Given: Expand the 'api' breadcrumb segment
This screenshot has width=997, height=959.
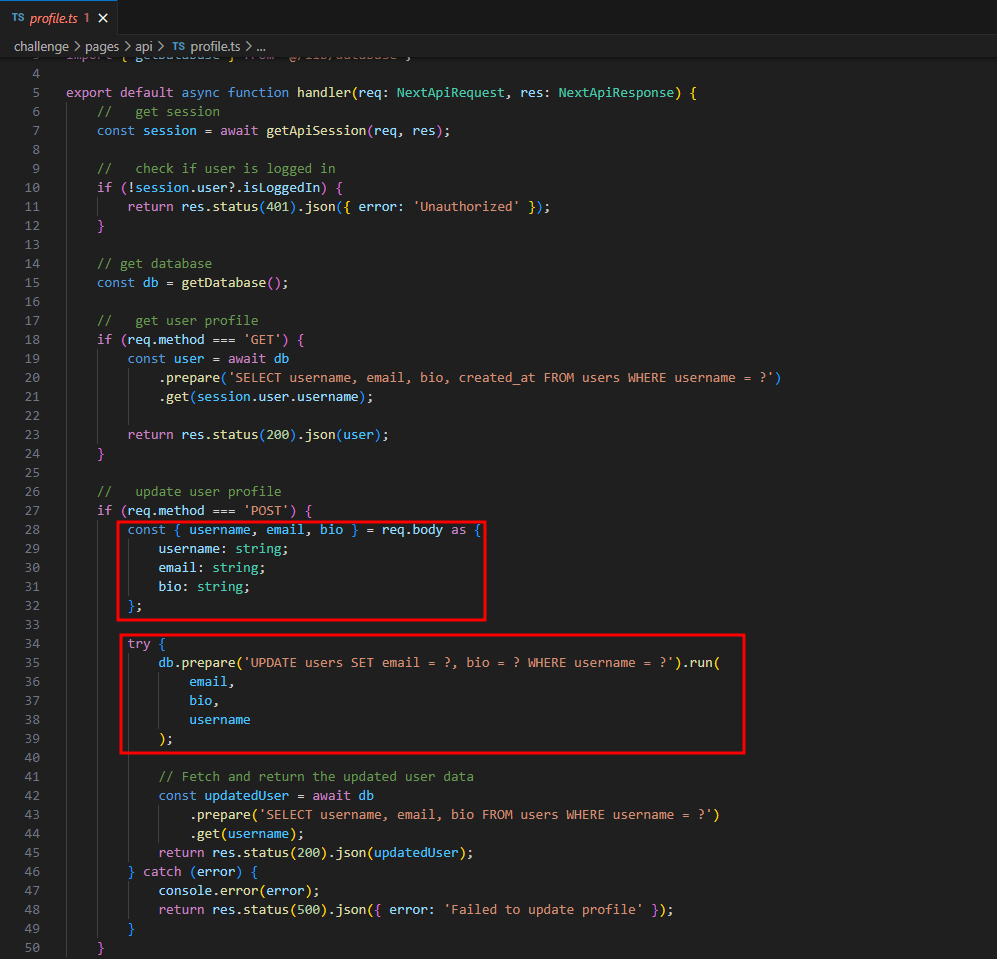Looking at the screenshot, I should coord(146,46).
